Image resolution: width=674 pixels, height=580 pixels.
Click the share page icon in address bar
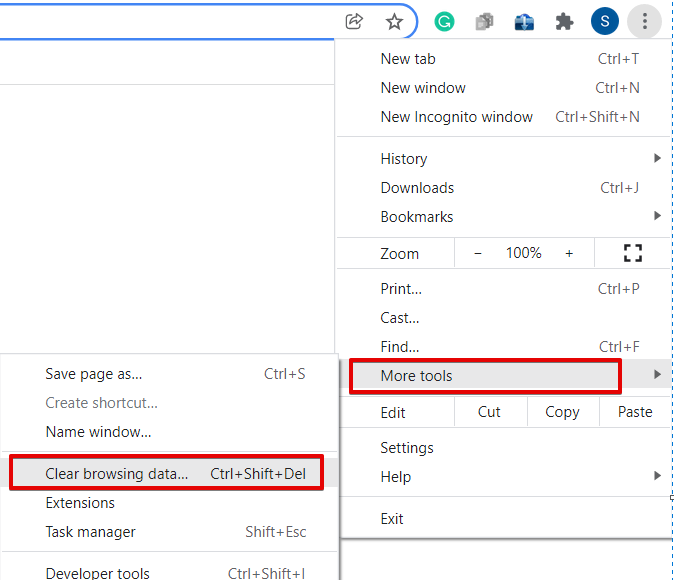[x=354, y=21]
